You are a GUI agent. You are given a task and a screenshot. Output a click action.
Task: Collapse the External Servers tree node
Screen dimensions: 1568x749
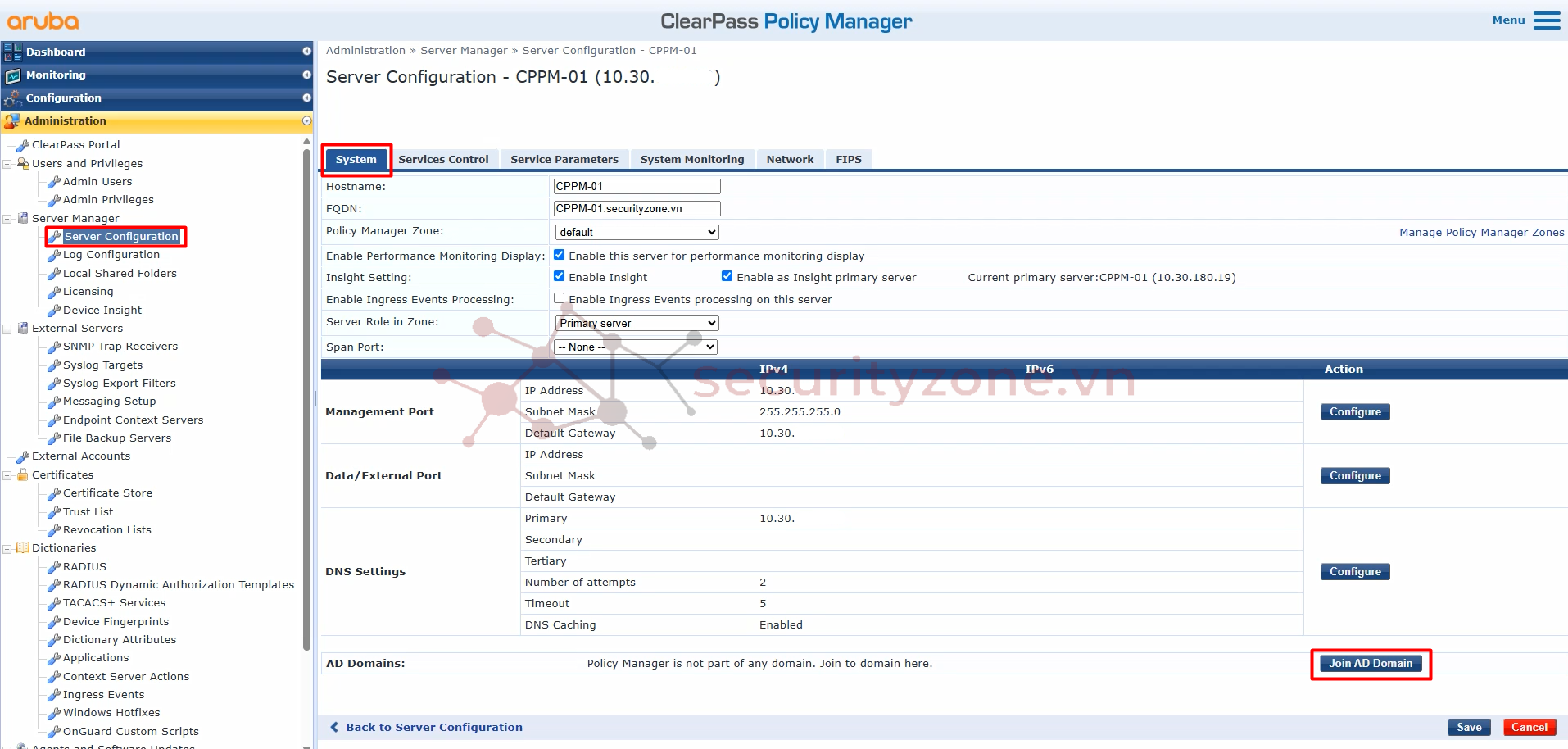click(7, 329)
